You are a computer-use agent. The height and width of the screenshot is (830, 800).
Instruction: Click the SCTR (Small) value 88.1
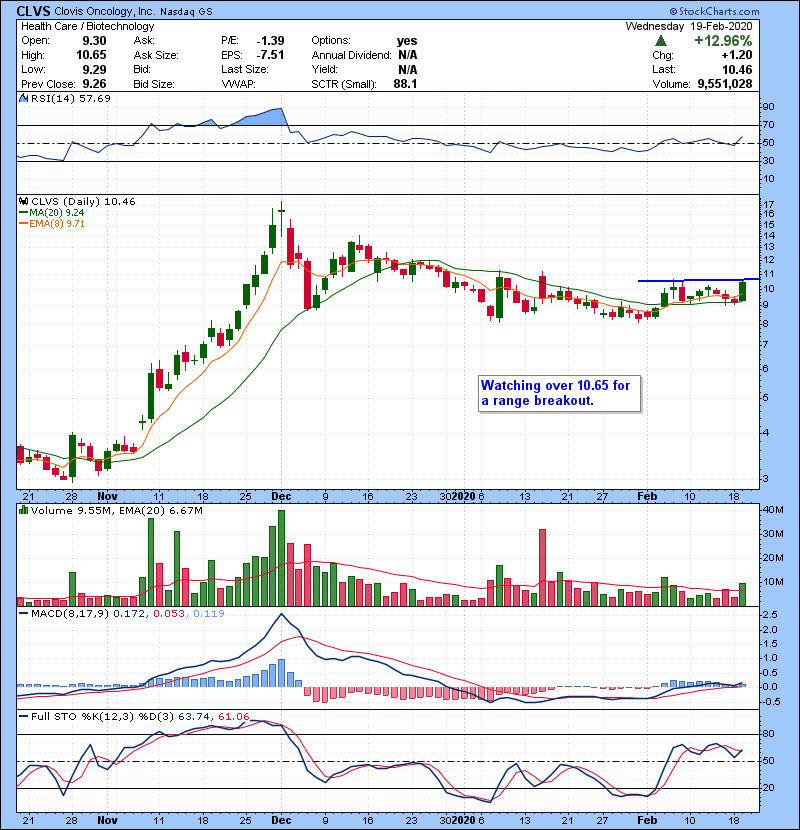405,84
